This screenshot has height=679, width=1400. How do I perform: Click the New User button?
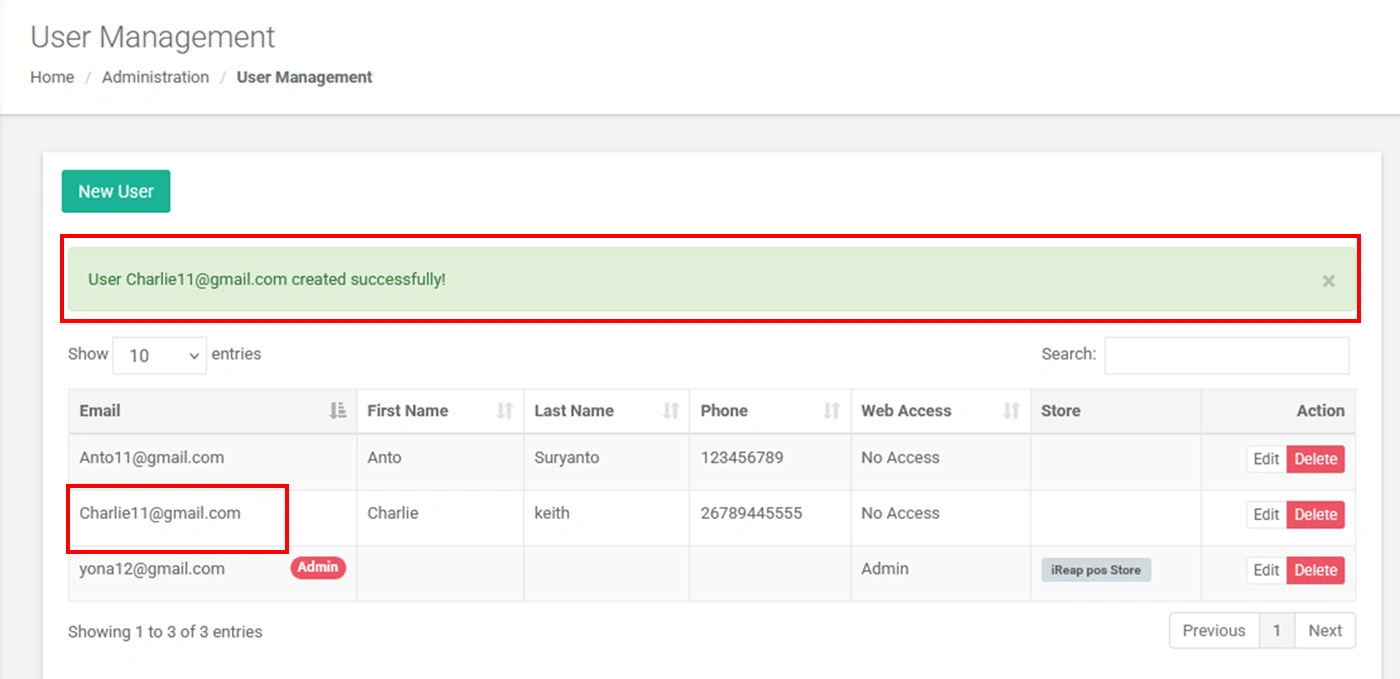(116, 191)
